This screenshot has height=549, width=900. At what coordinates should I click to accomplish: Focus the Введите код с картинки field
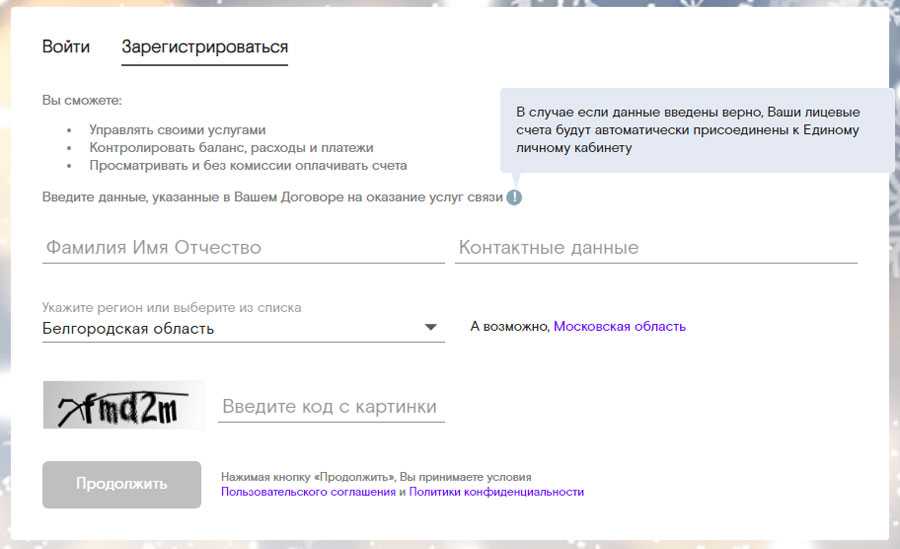(x=331, y=407)
